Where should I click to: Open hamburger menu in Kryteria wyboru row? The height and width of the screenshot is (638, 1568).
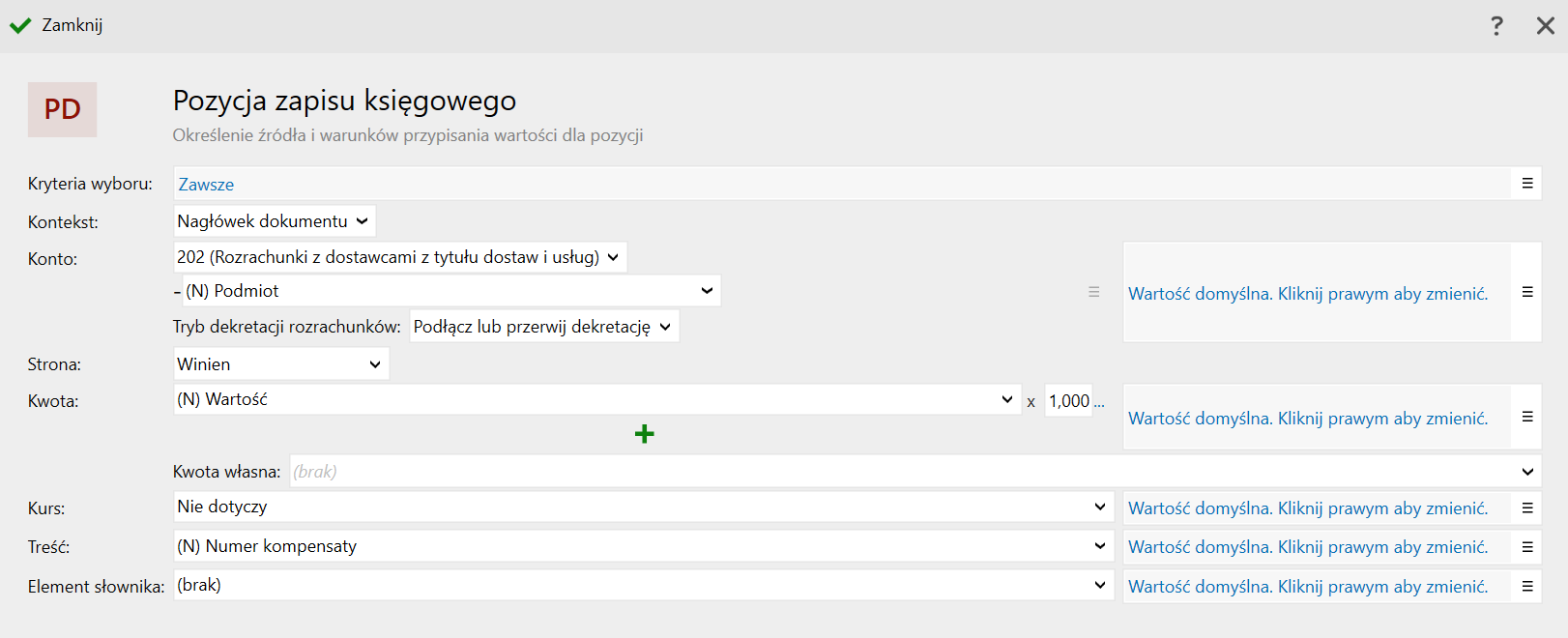pos(1527,184)
